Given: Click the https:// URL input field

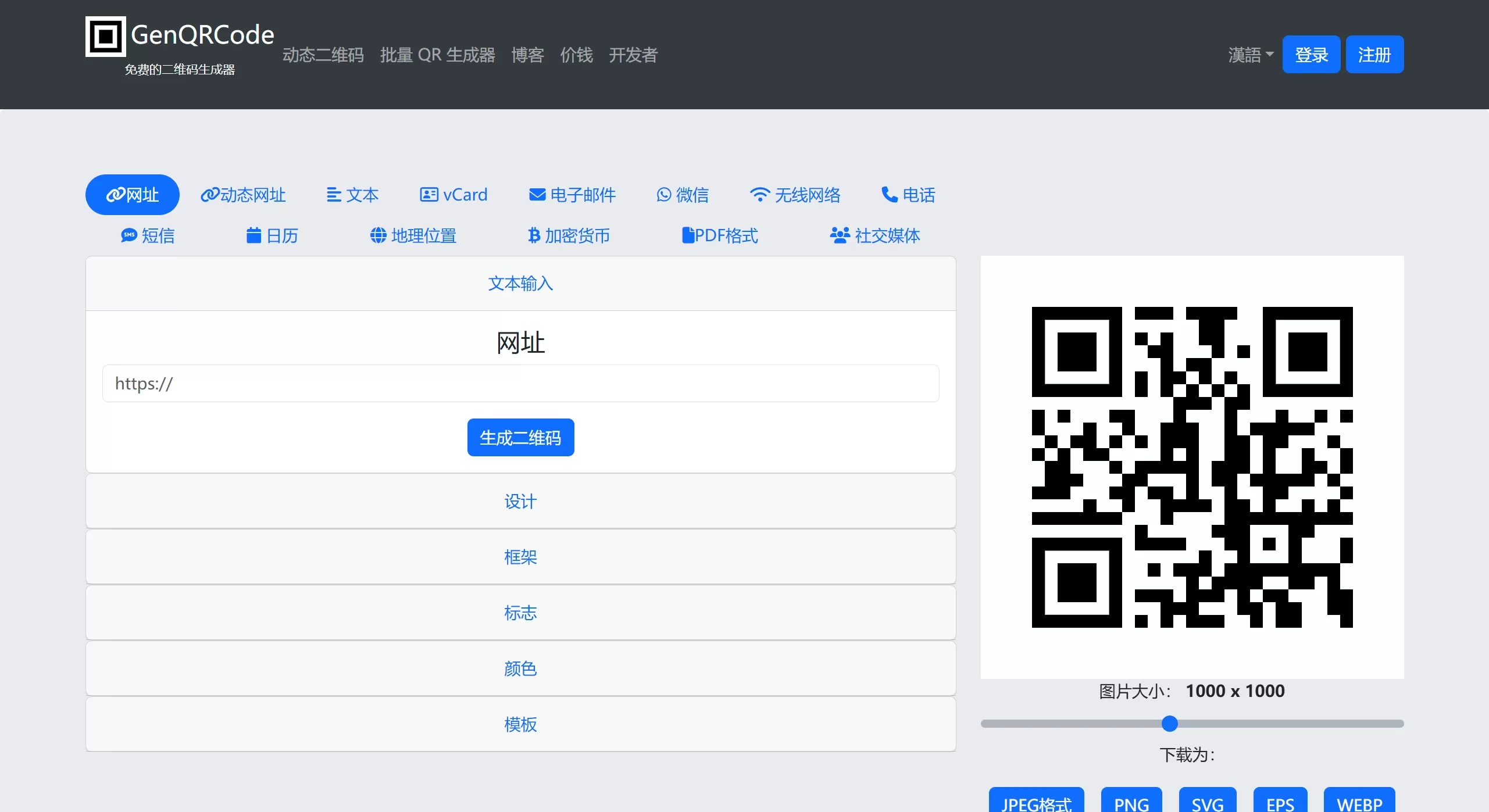Looking at the screenshot, I should (x=520, y=383).
